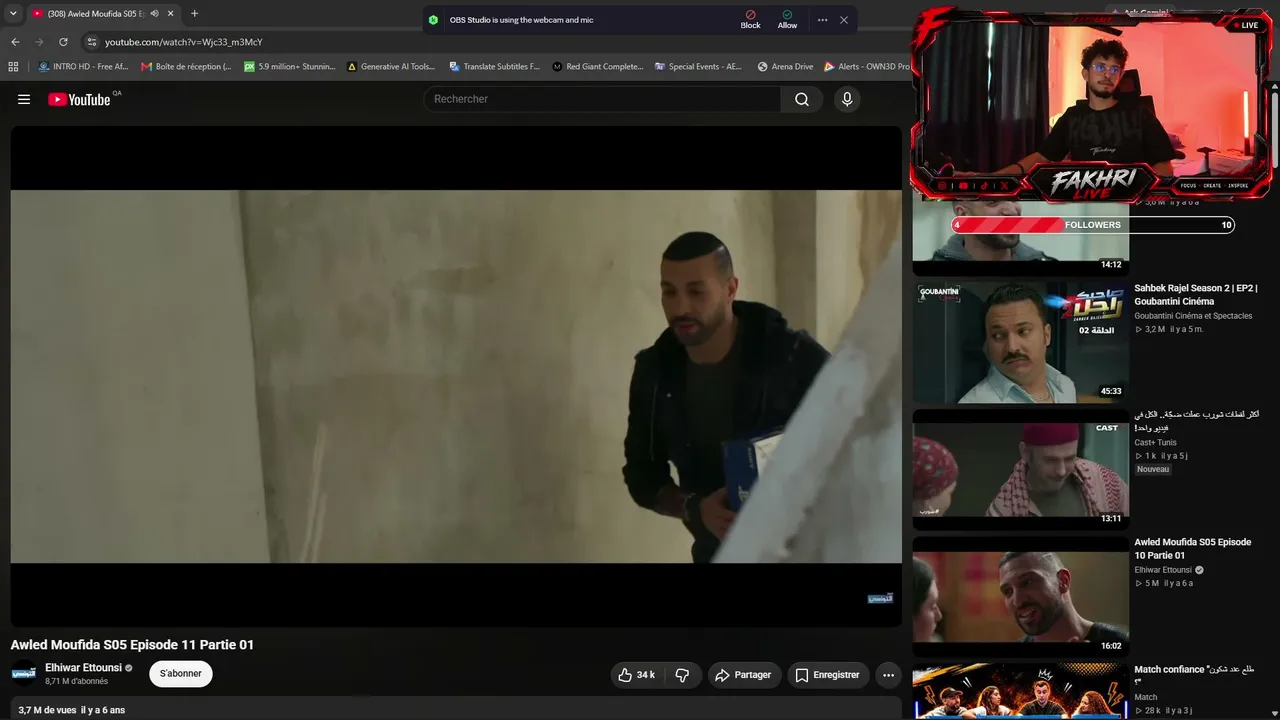
Task: Focus the Rechercher search box
Action: pos(602,99)
